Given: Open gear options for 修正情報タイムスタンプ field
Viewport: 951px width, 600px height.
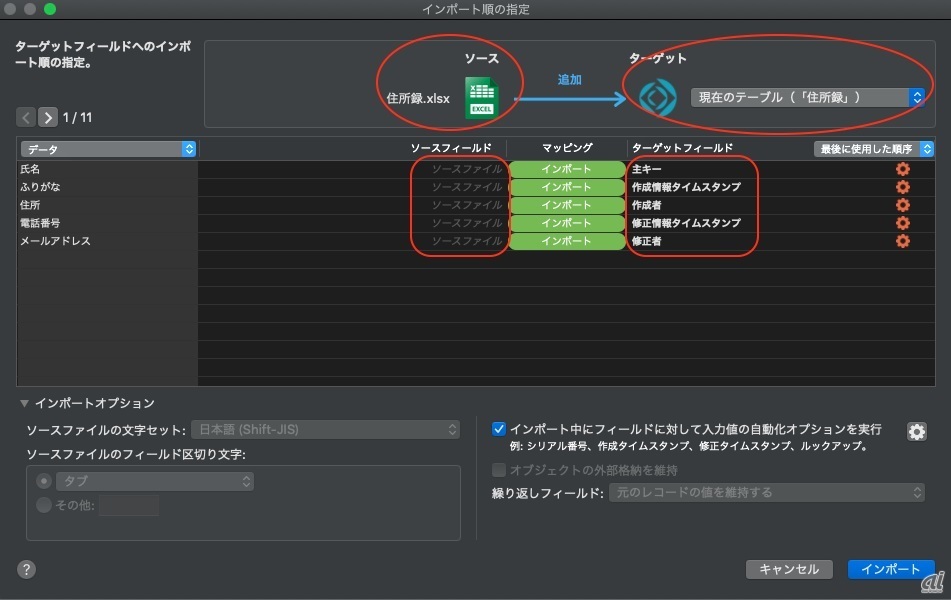Looking at the screenshot, I should coord(902,223).
